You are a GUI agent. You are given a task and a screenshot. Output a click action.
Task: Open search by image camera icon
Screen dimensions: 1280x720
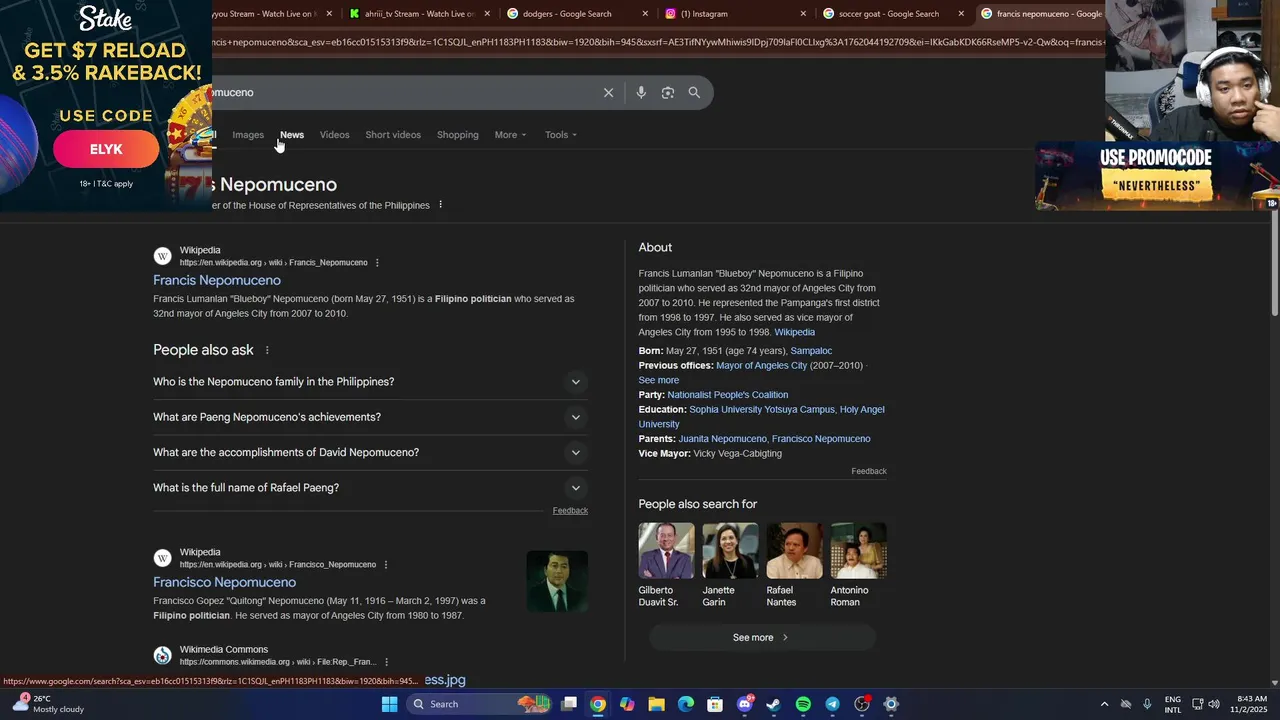coord(668,93)
